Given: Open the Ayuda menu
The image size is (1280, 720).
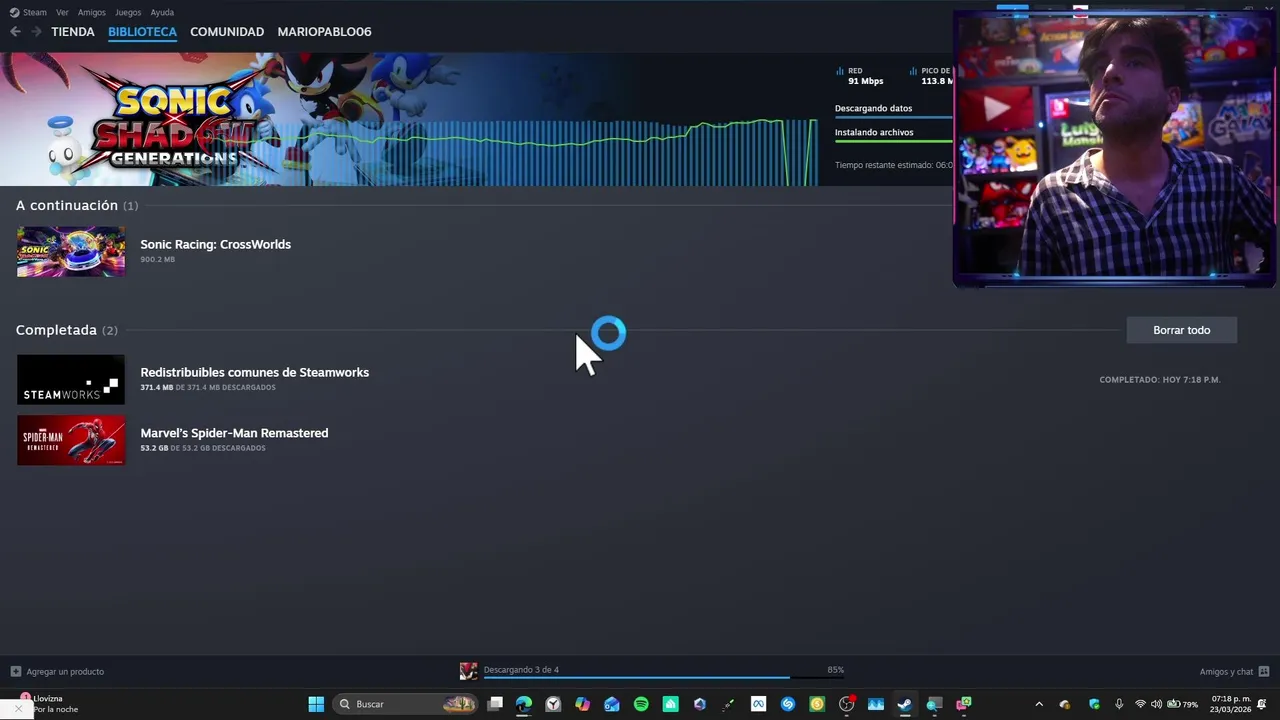Looking at the screenshot, I should [162, 12].
